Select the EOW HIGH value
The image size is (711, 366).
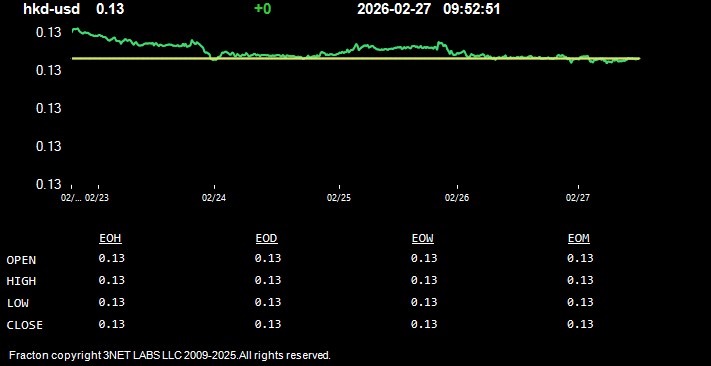(x=424, y=280)
